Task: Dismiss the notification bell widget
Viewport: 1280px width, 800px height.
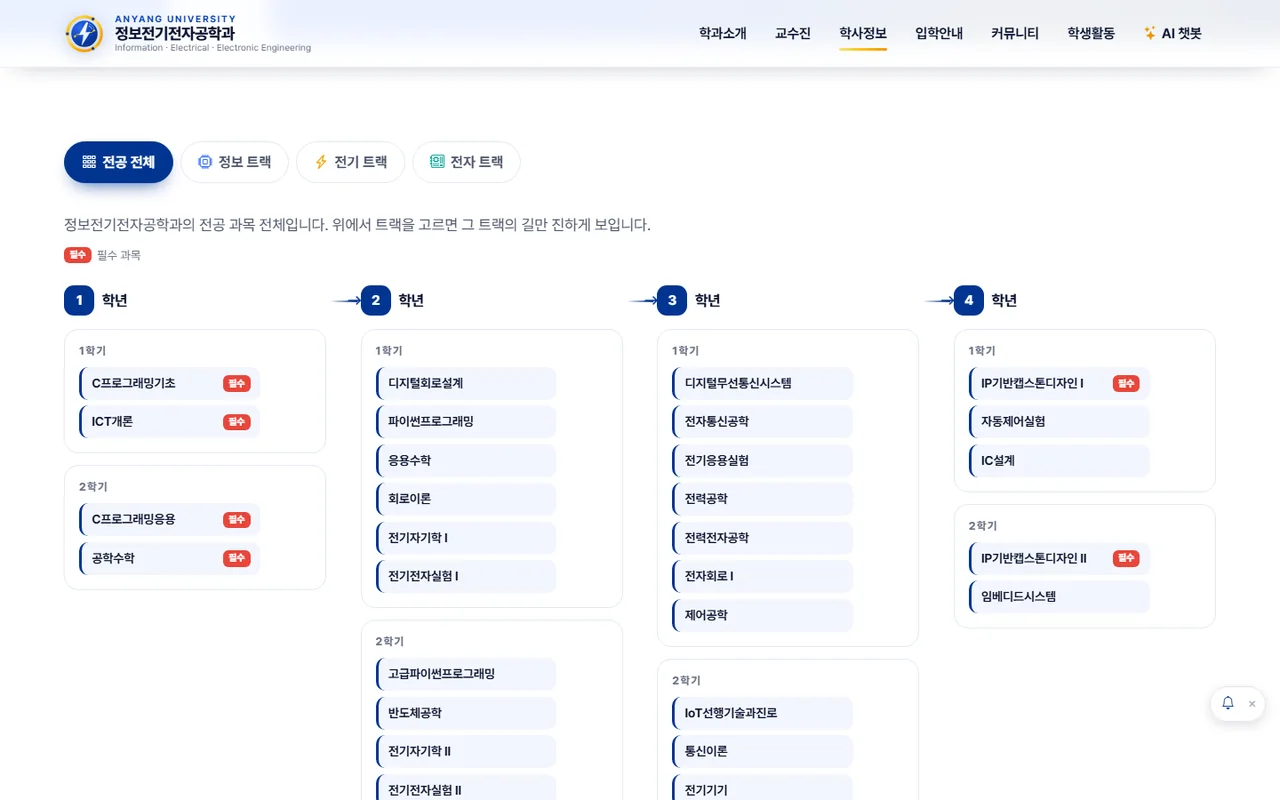Action: 1252,704
